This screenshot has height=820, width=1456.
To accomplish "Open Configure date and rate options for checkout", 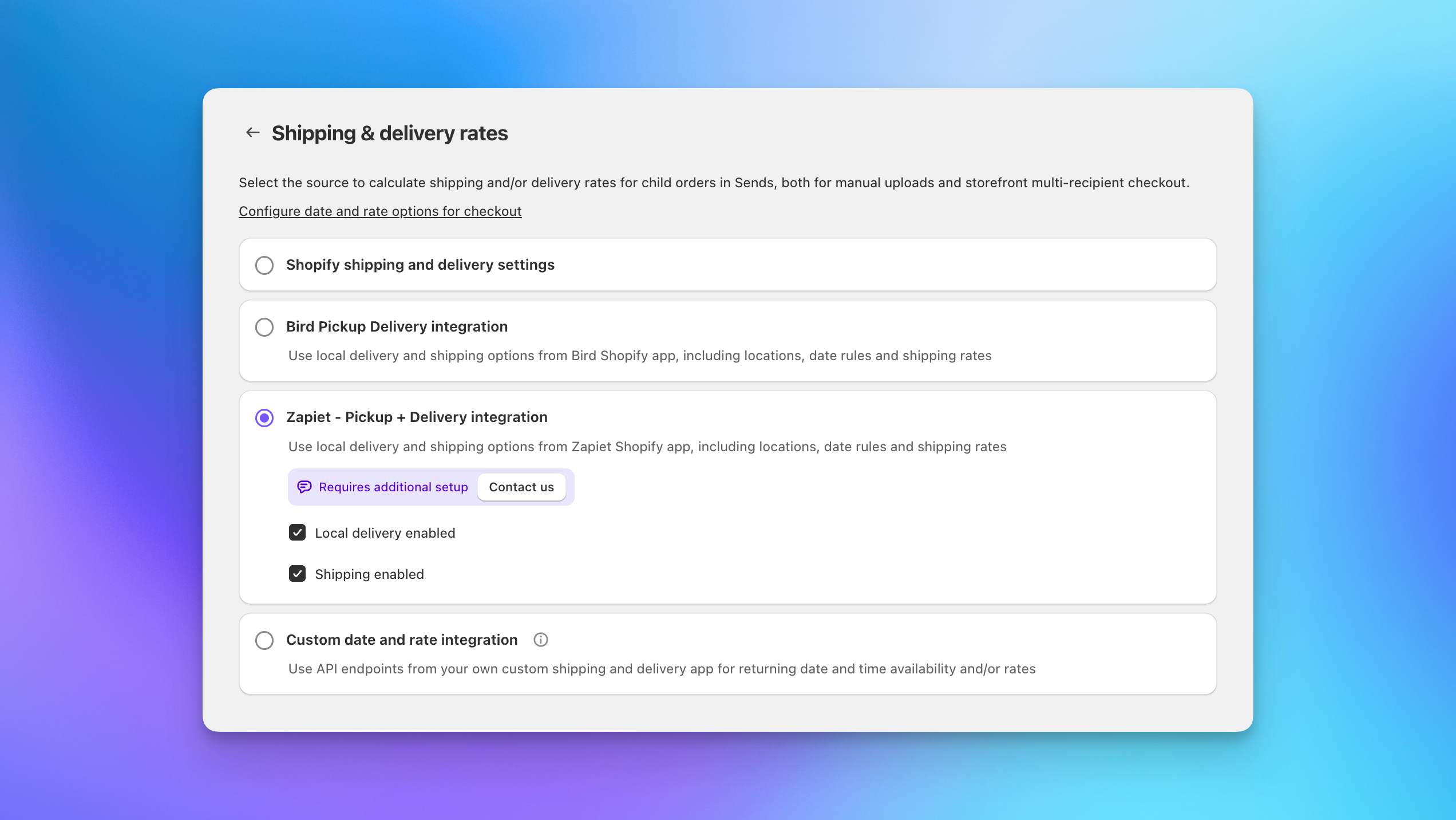I will (380, 211).
